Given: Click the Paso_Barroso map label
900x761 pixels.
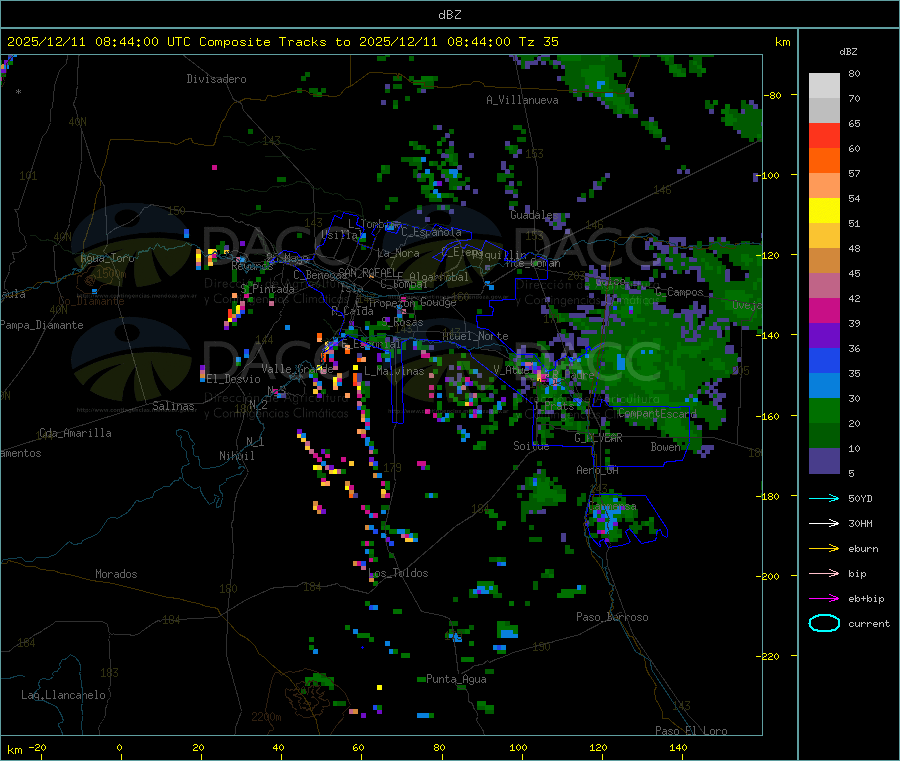Looking at the screenshot, I should click(612, 617).
